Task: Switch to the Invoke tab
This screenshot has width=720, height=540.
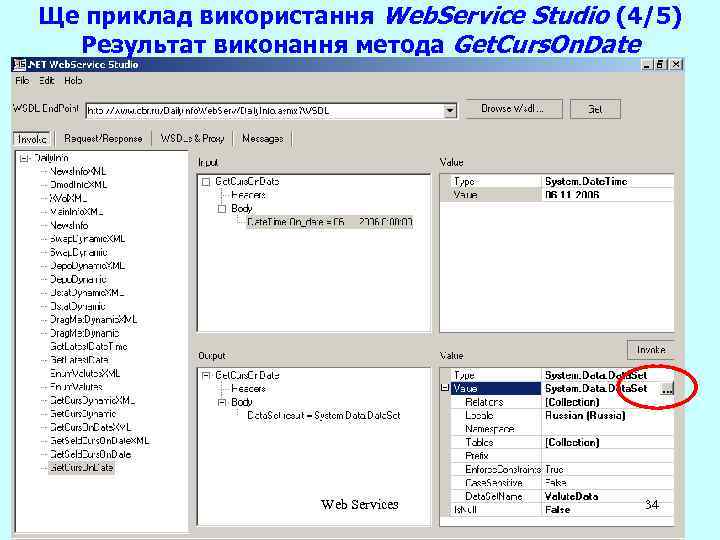Action: 32,139
